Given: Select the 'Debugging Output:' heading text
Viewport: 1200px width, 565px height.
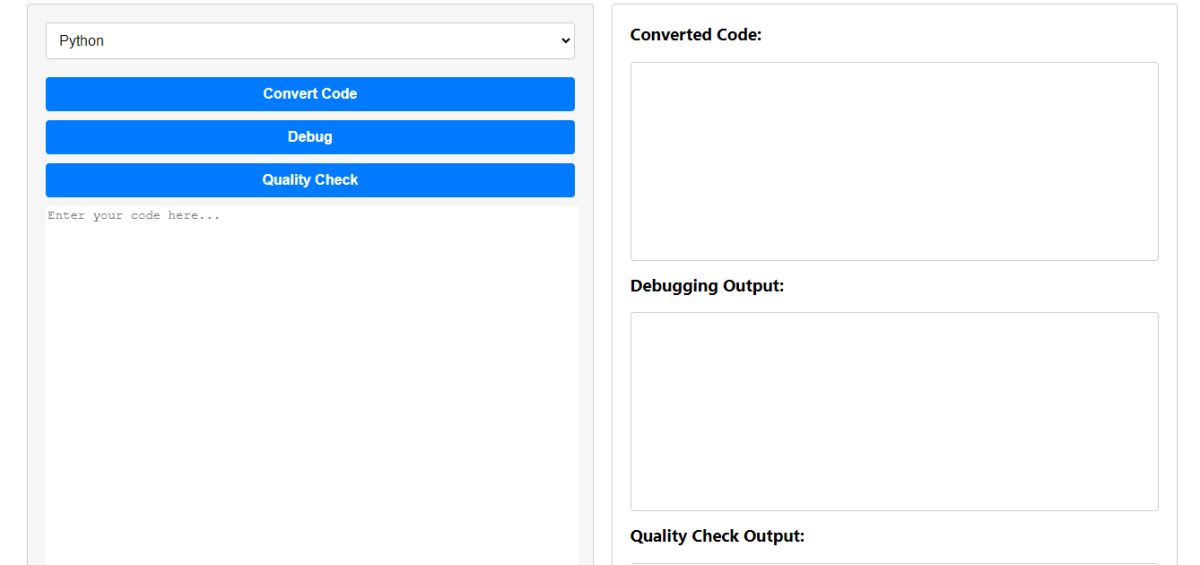Looking at the screenshot, I should coord(707,286).
